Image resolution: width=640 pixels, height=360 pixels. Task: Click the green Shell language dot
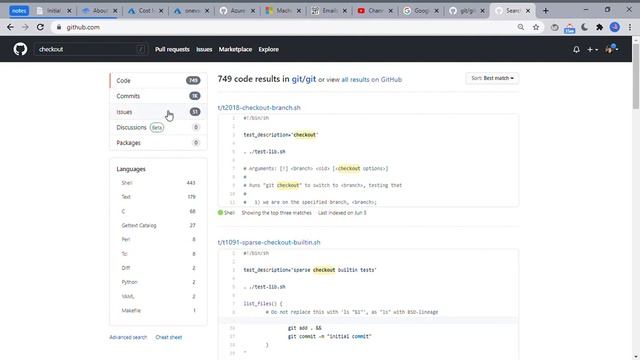point(220,213)
